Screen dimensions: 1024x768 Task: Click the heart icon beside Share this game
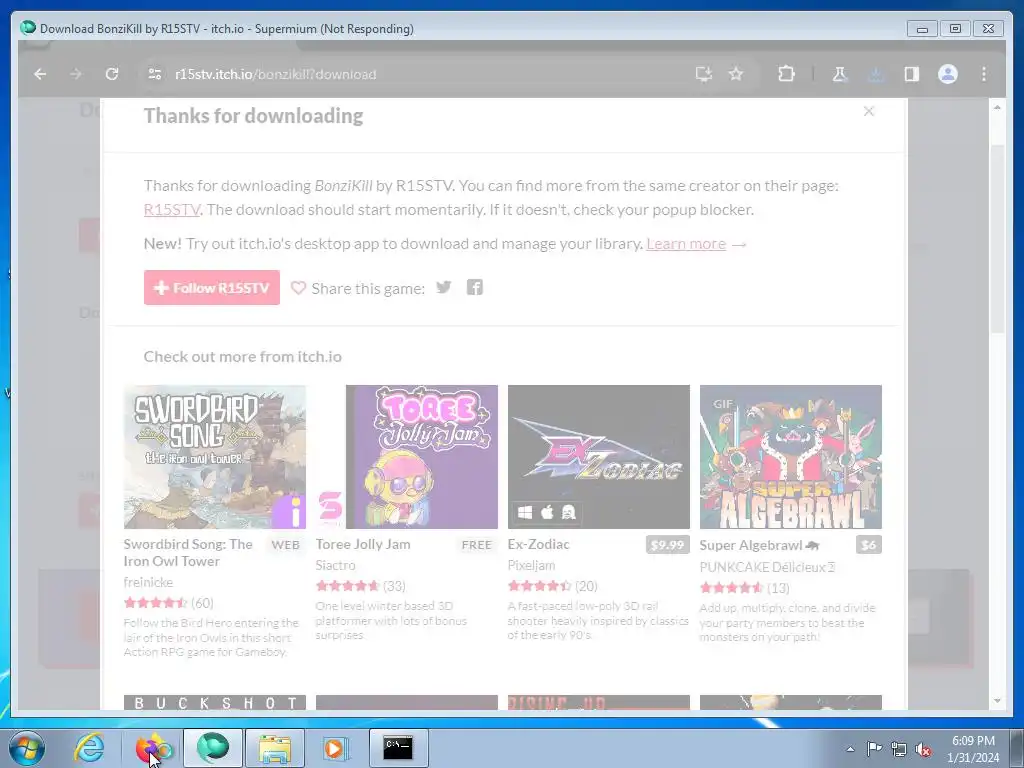point(298,288)
